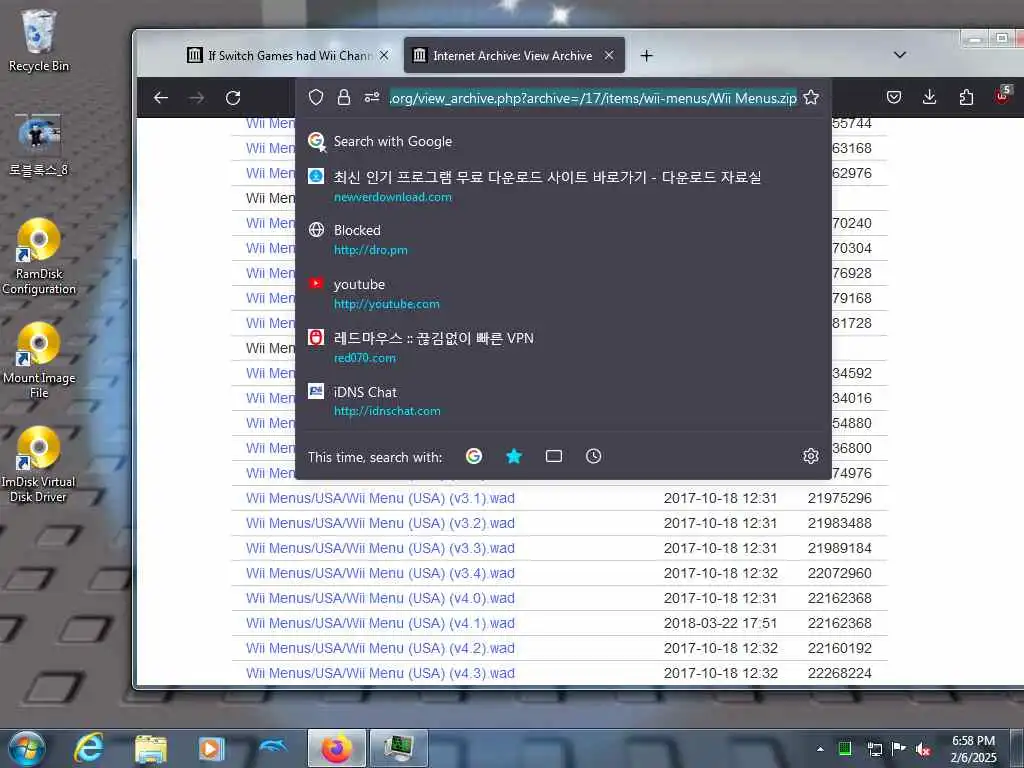Search in open Tabs shortcut icon
This screenshot has width=1024, height=768.
(554, 456)
